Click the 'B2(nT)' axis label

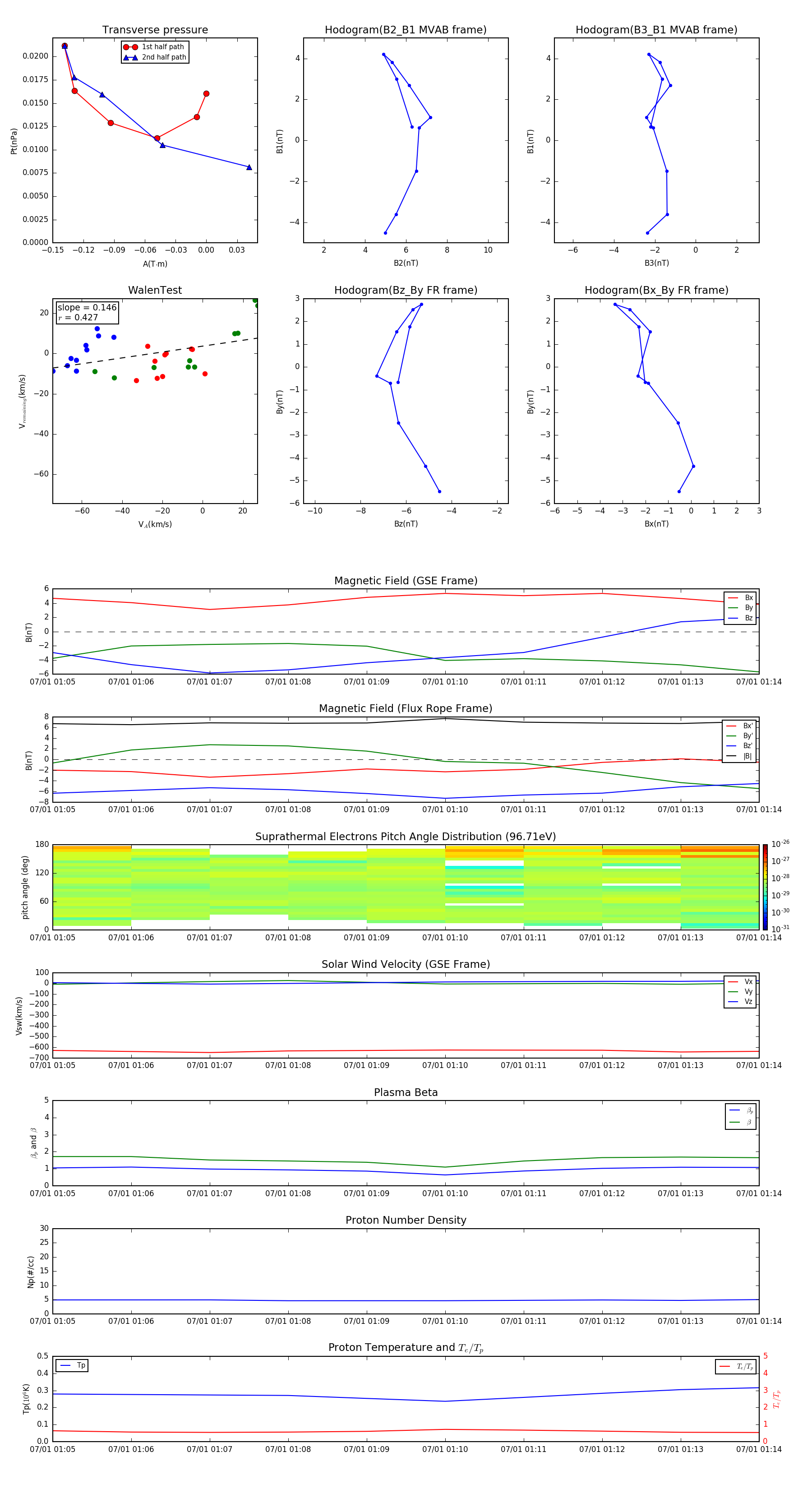tap(406, 263)
